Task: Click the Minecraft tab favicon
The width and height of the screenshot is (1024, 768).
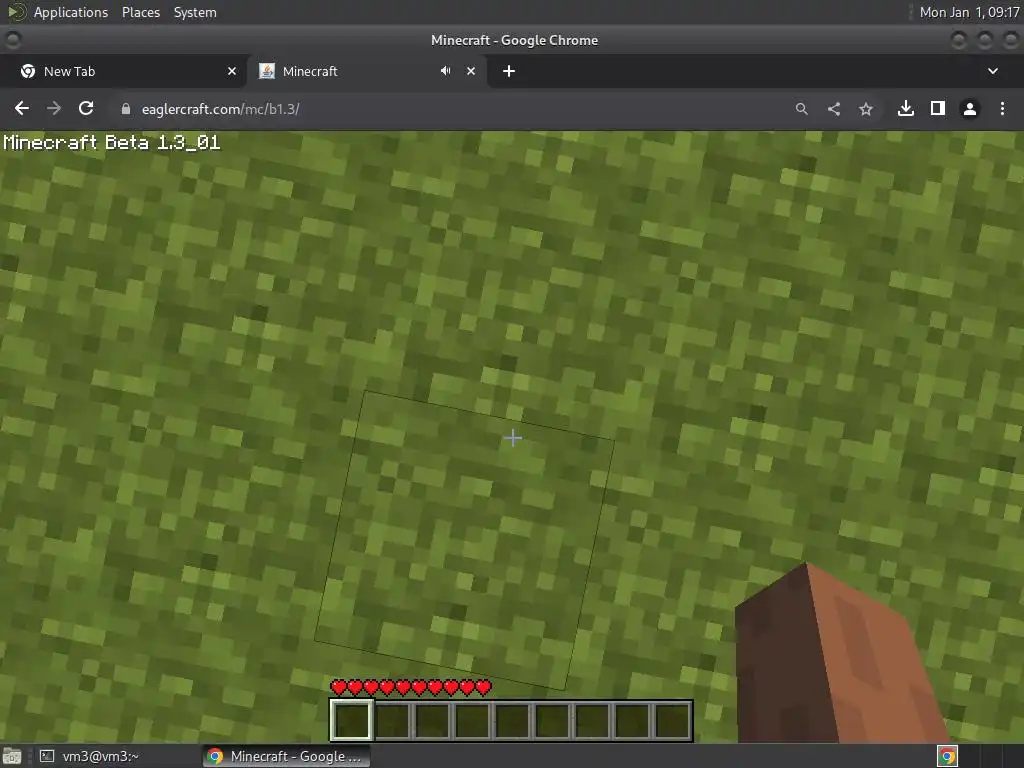Action: 266,71
